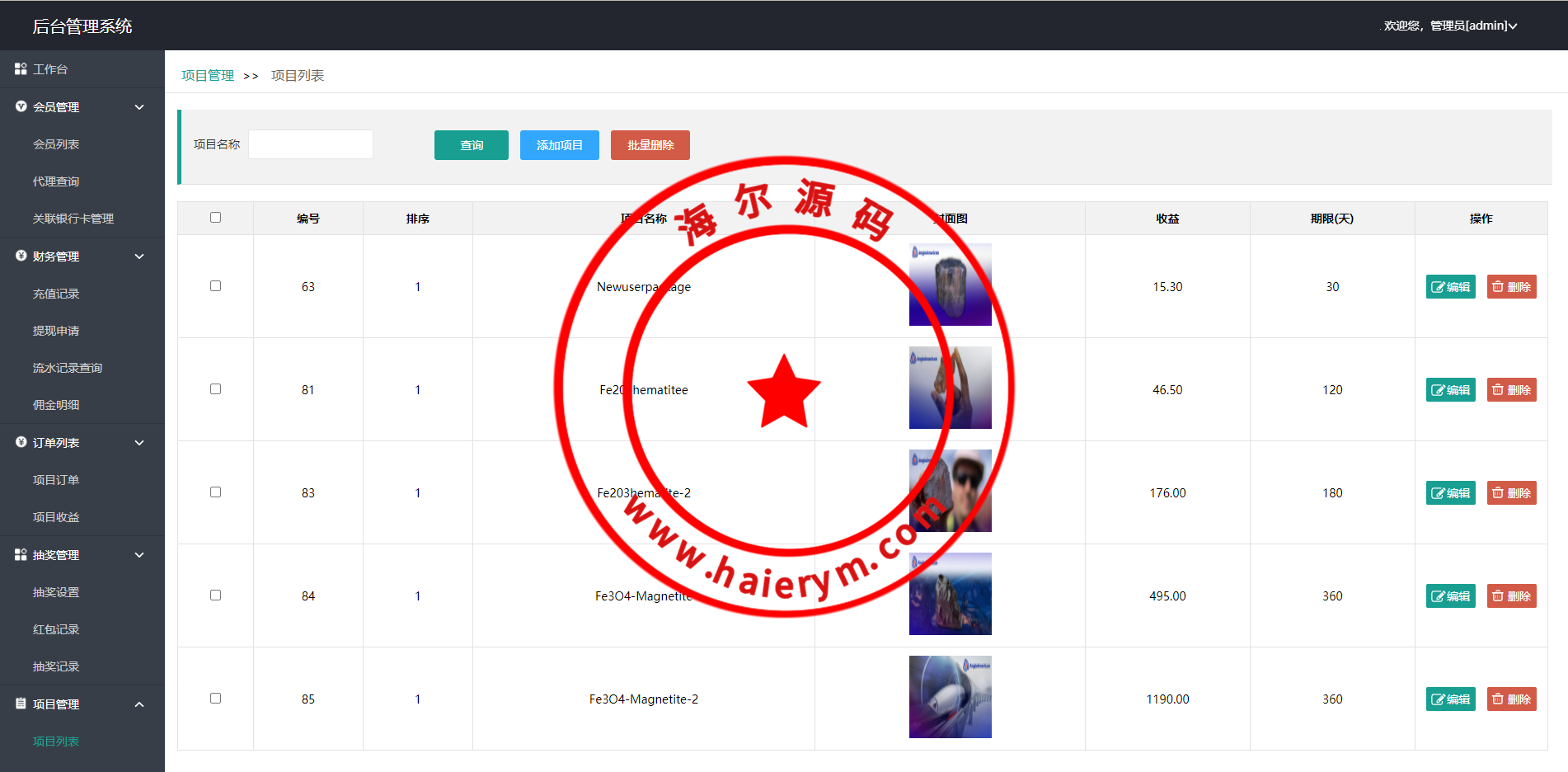The image size is (1568, 772).
Task: Focus the 项目名称 search field
Action: pyautogui.click(x=311, y=144)
